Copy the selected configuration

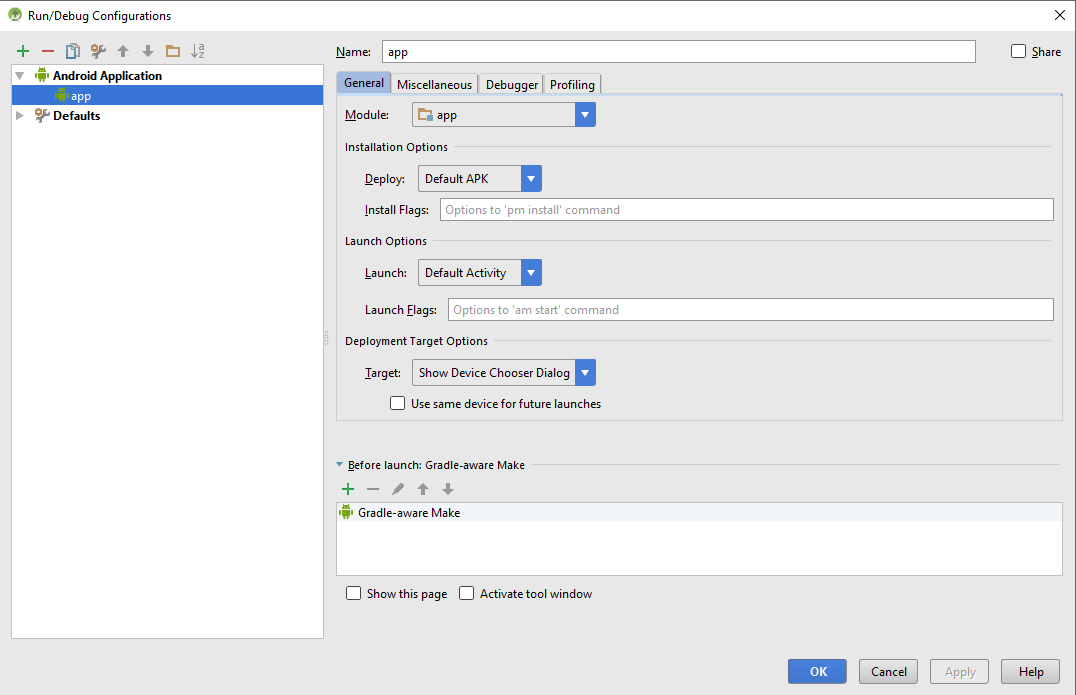[73, 51]
